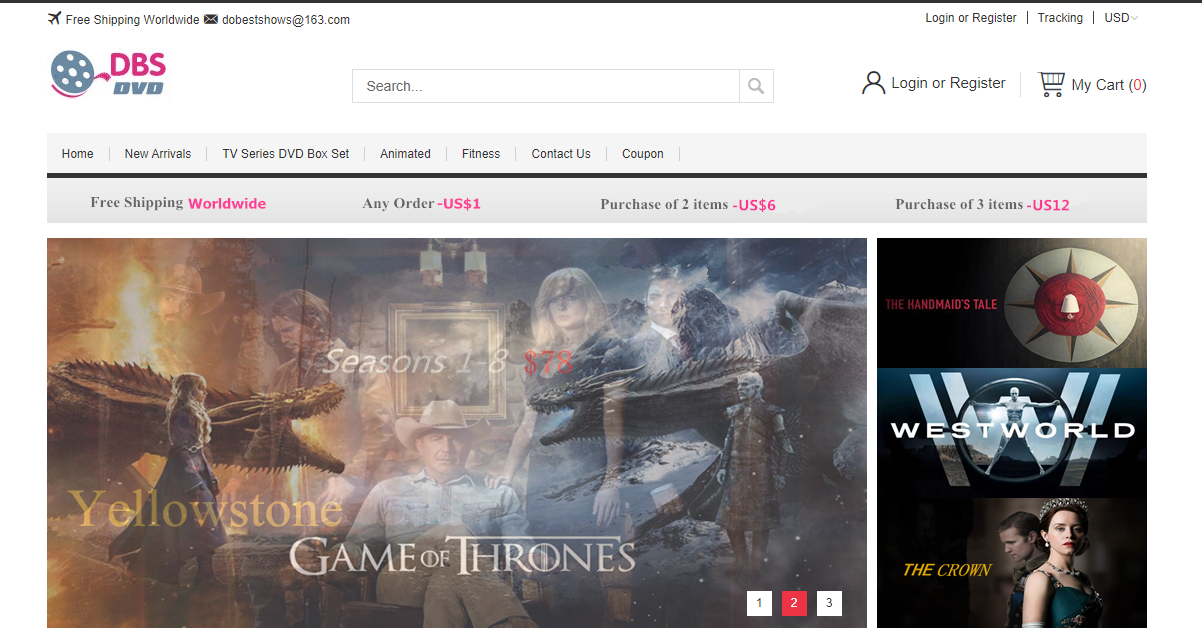Click Purchase of 2 items -US$6 promo
Image resolution: width=1202 pixels, height=642 pixels.
[x=688, y=204]
